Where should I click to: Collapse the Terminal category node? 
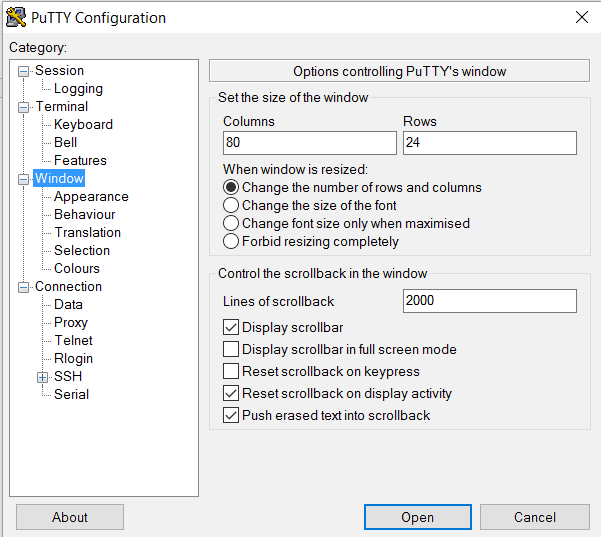[x=24, y=107]
